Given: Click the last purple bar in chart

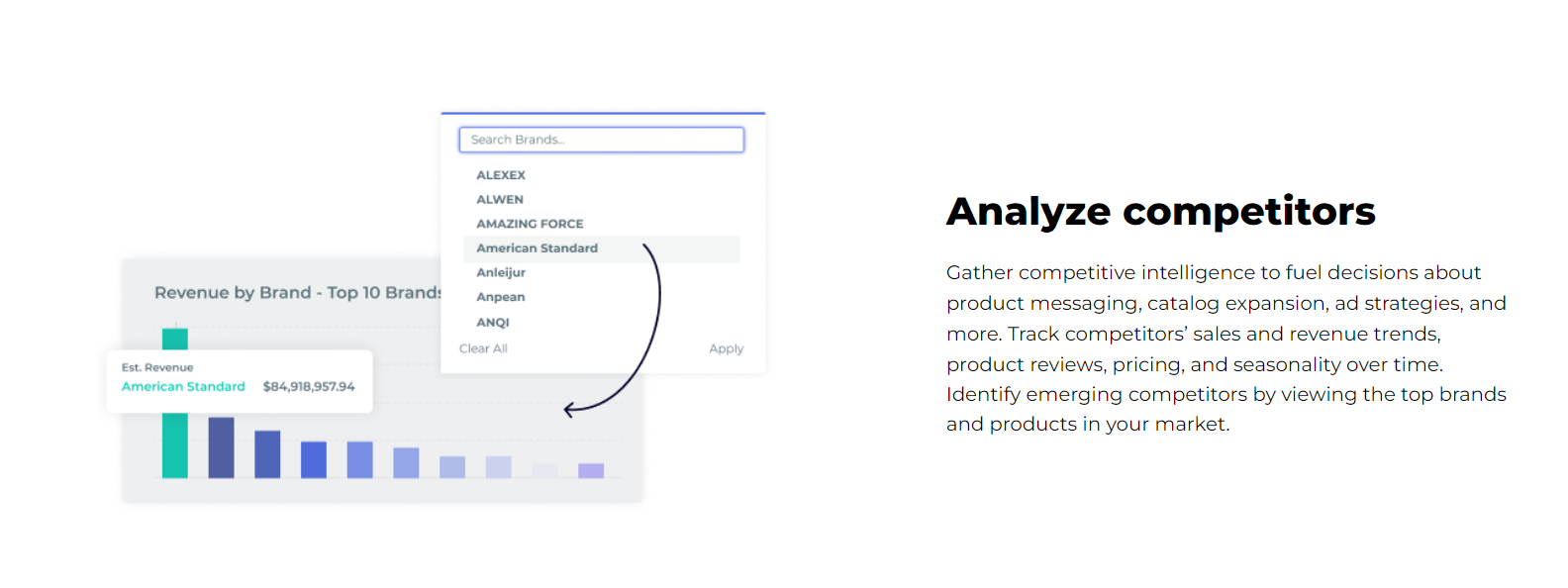Looking at the screenshot, I should (x=591, y=471).
